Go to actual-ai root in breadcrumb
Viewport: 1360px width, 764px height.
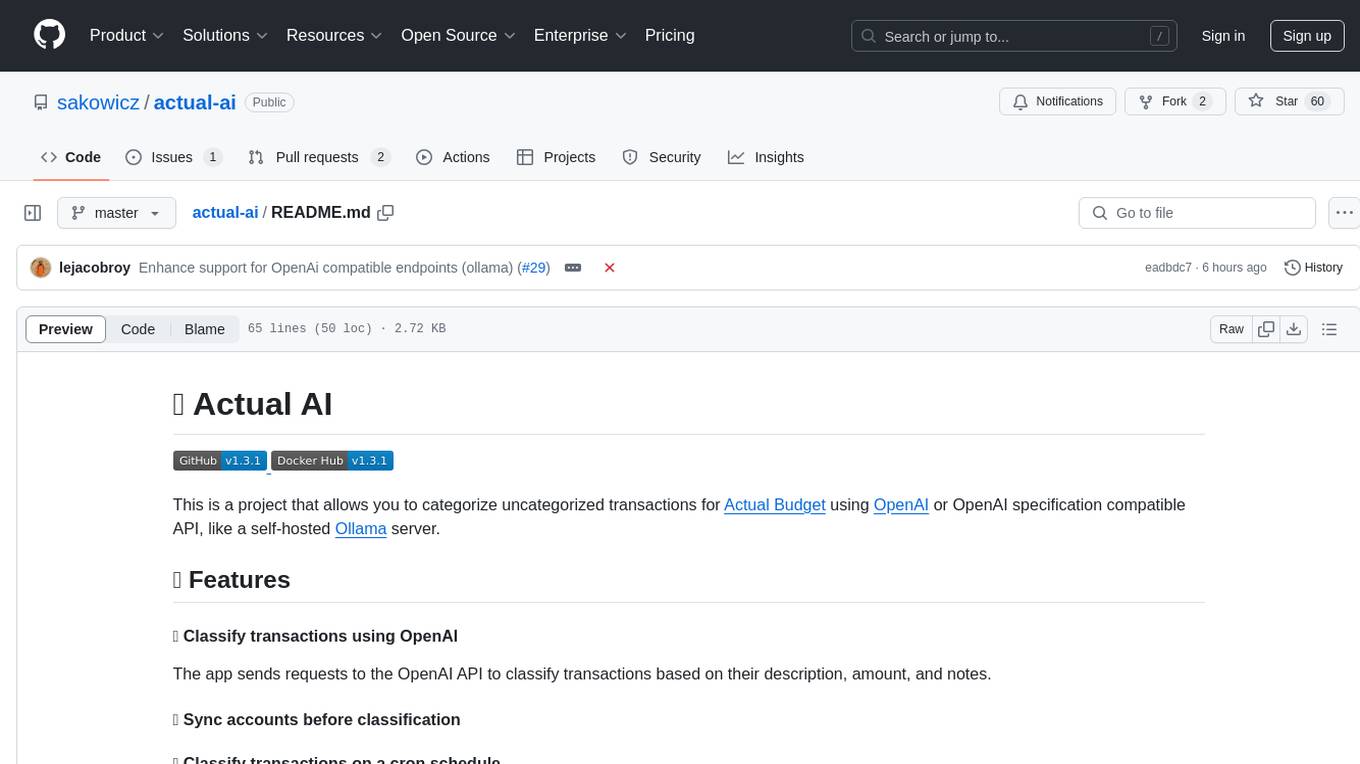point(225,212)
